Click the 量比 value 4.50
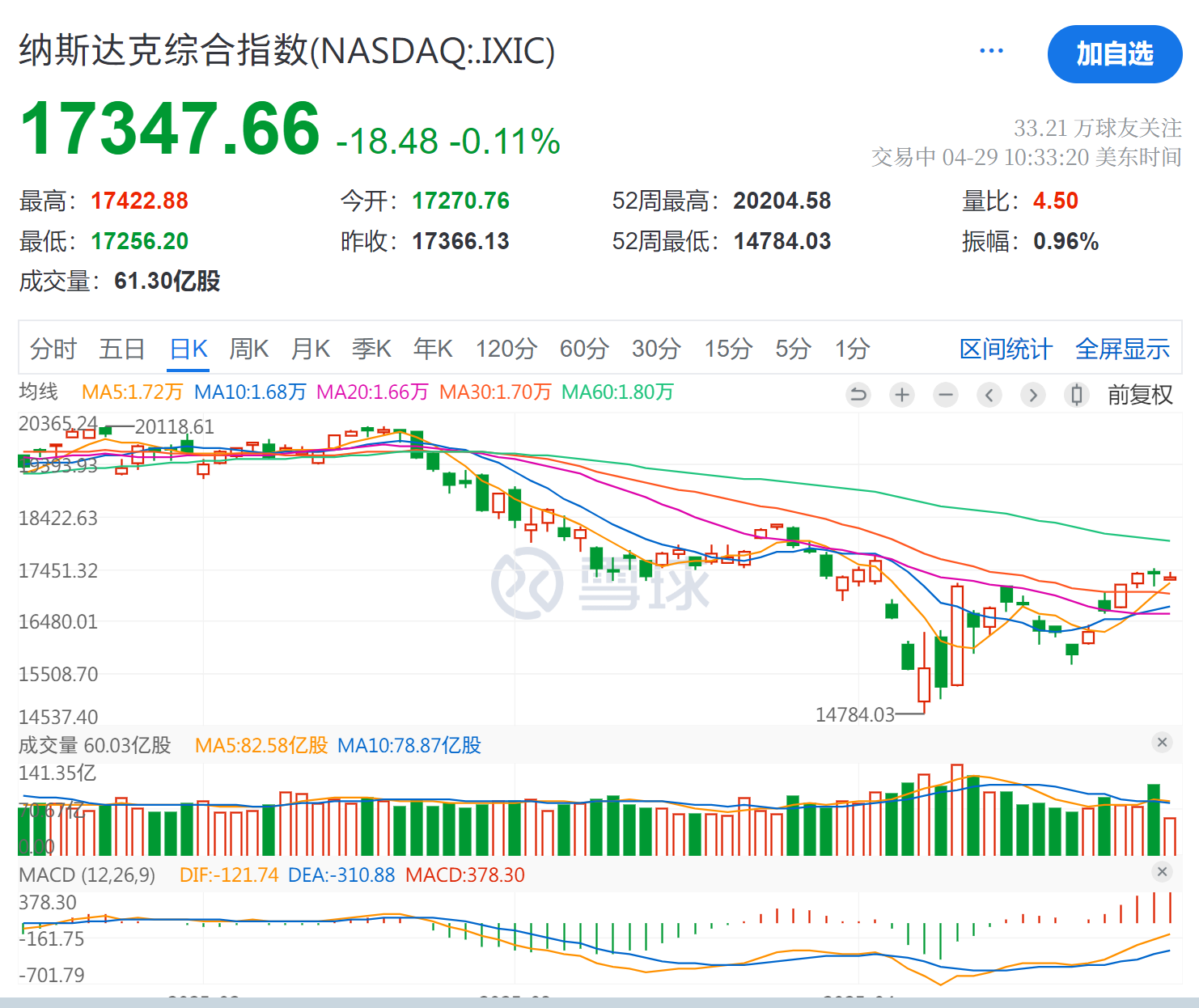Viewport: 1199px width, 1008px height. point(1056,201)
